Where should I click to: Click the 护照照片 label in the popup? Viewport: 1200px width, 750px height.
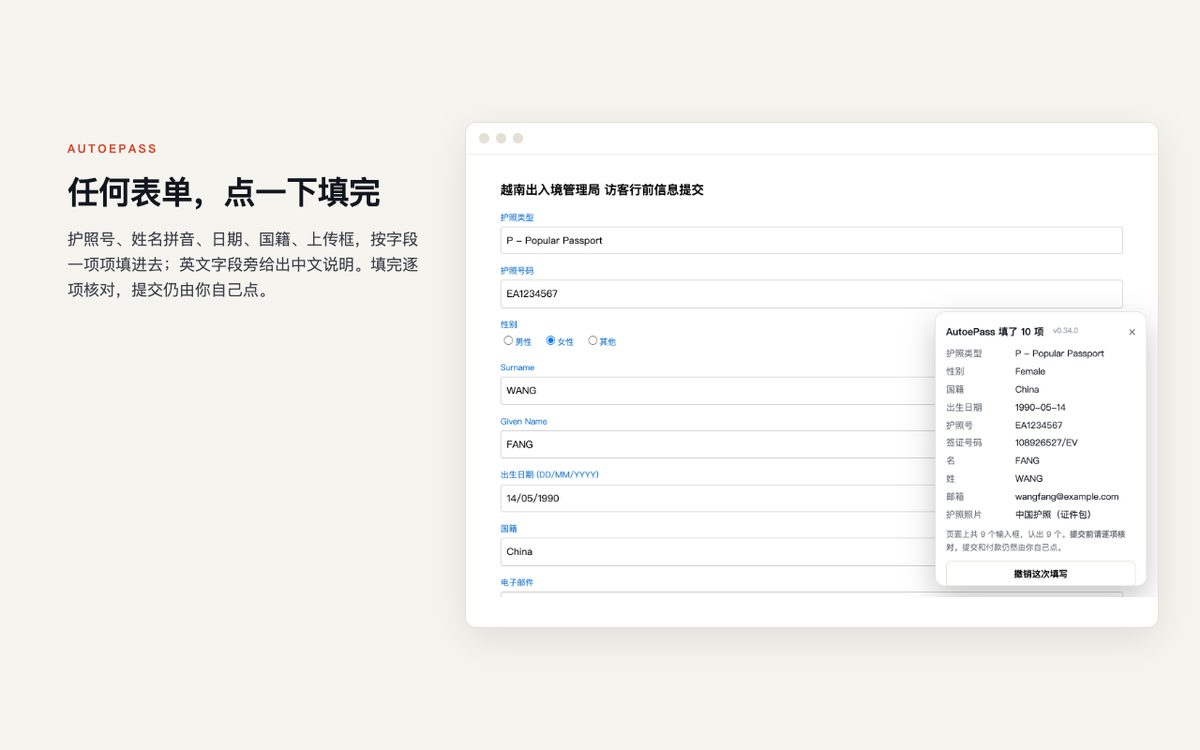pyautogui.click(x=964, y=515)
